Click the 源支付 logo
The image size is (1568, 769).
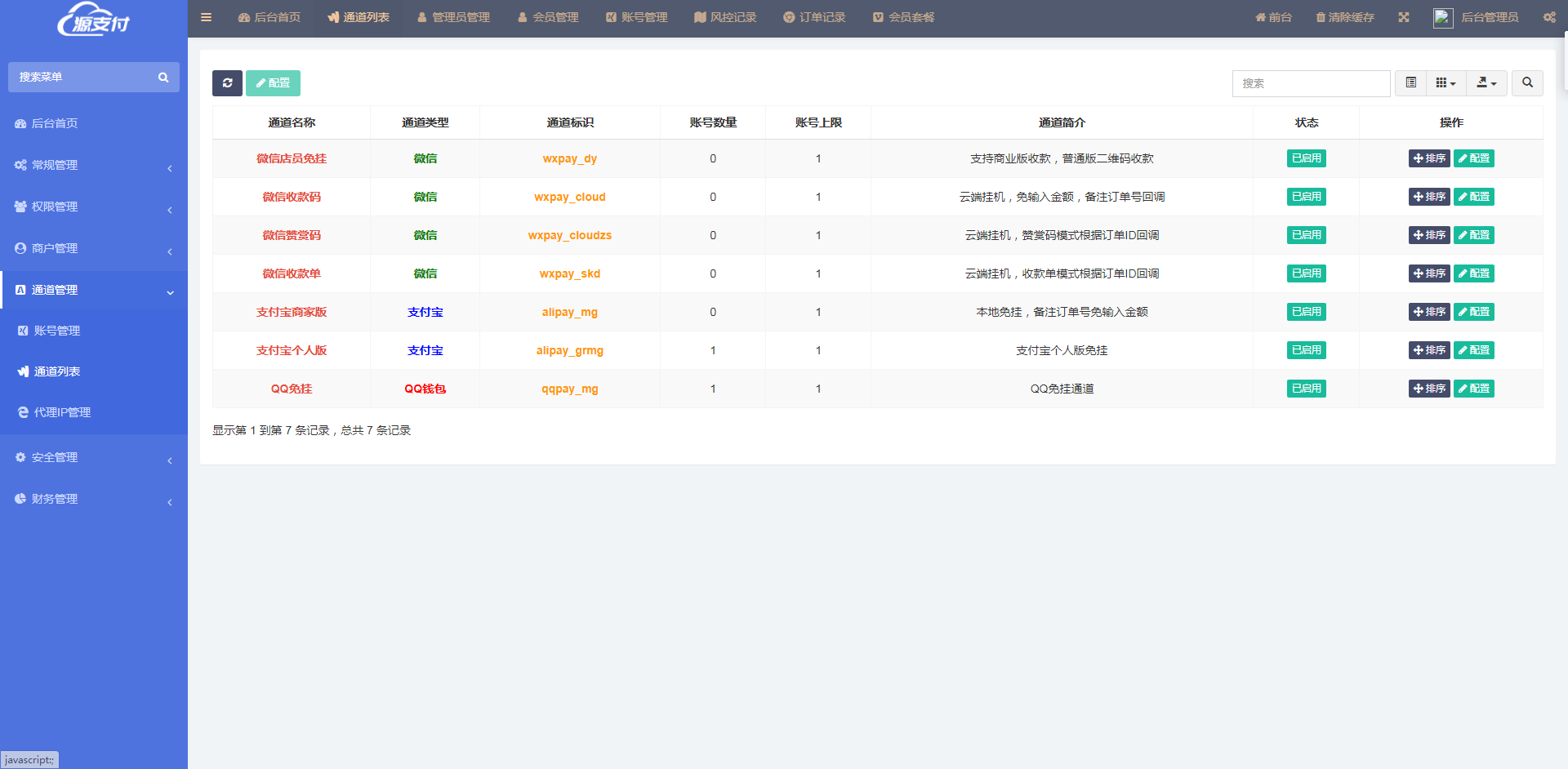[x=94, y=19]
